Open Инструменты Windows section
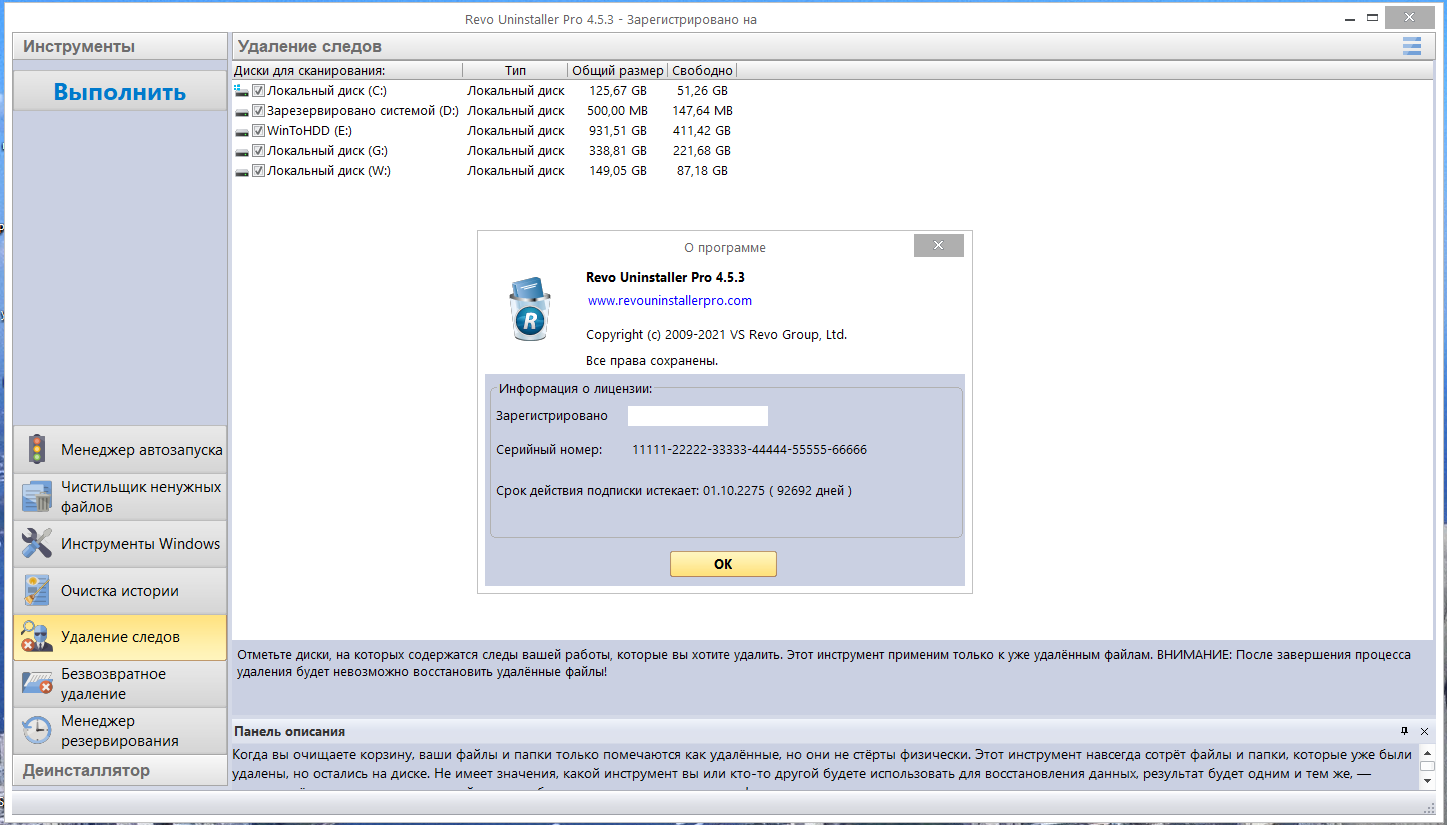 tap(120, 543)
